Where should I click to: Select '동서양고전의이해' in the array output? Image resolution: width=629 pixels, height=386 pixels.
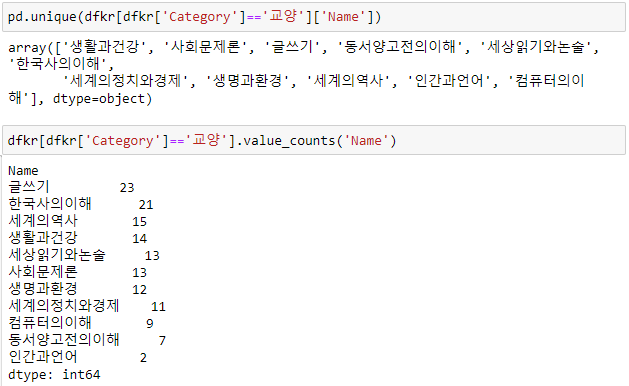400,47
